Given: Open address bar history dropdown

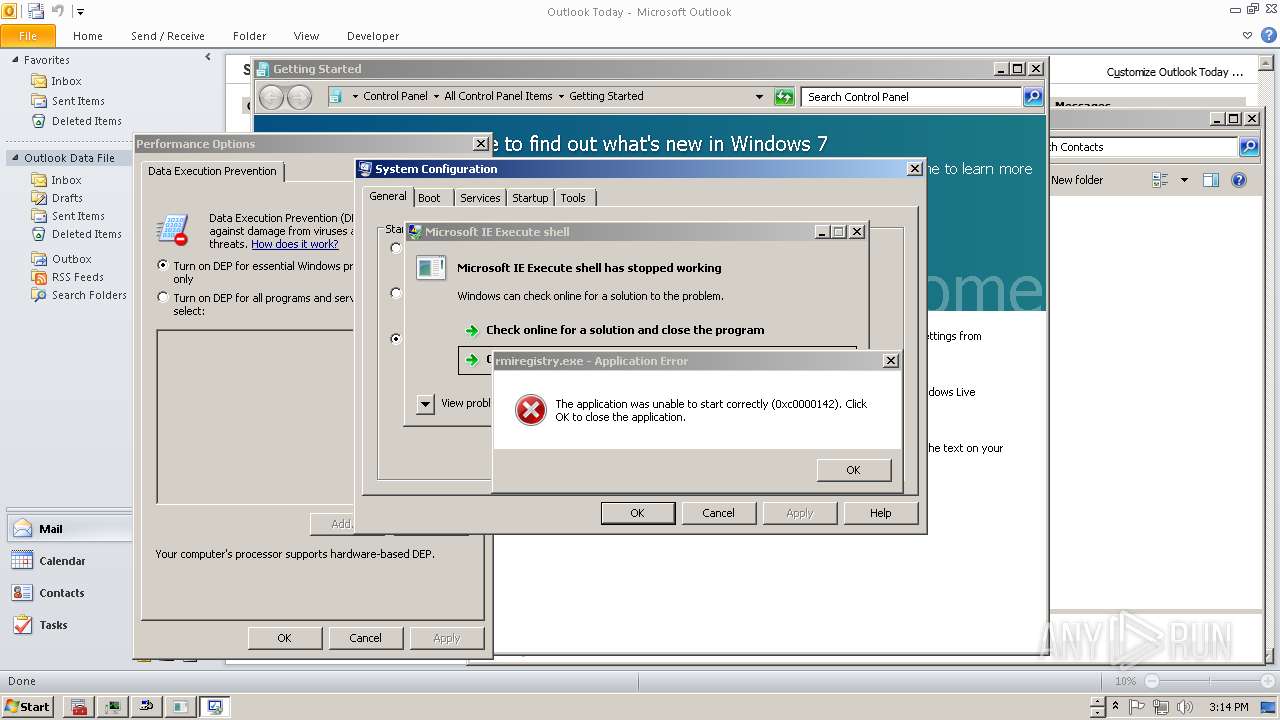Looking at the screenshot, I should coord(759,97).
